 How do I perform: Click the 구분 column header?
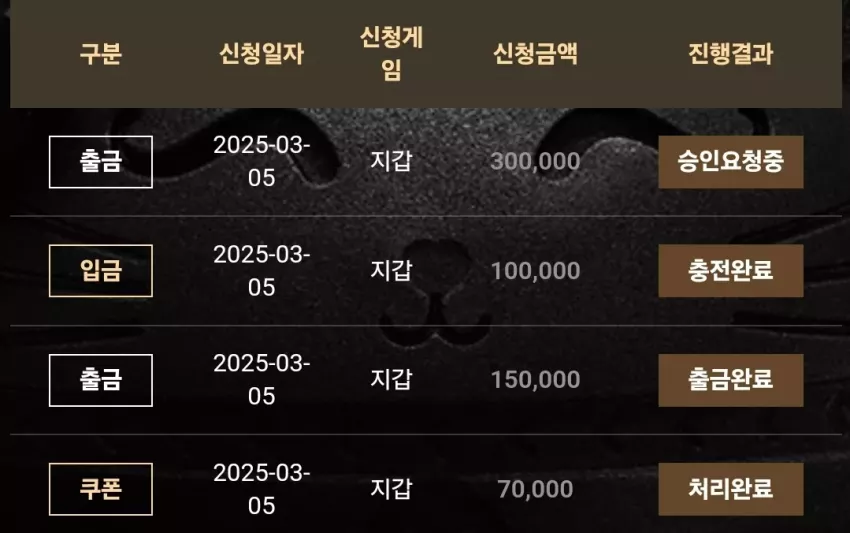101,54
